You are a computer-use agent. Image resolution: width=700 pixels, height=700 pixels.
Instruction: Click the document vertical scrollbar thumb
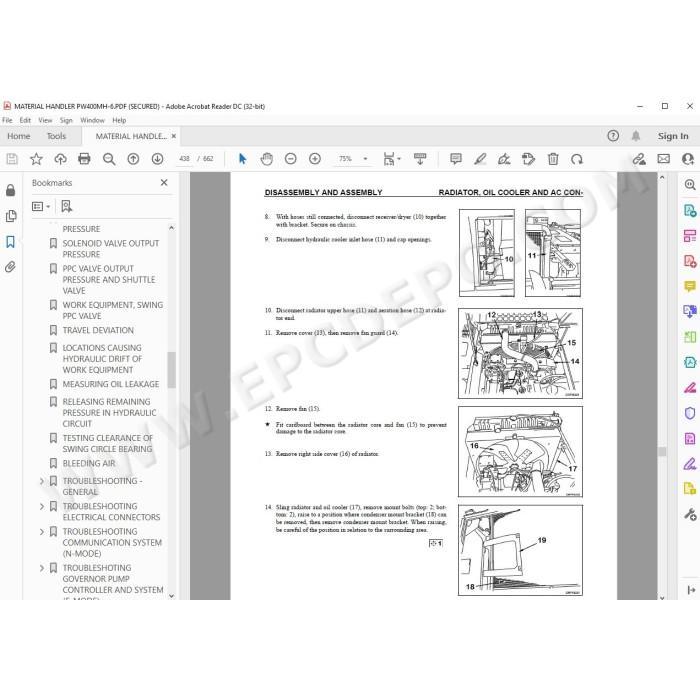click(x=662, y=452)
